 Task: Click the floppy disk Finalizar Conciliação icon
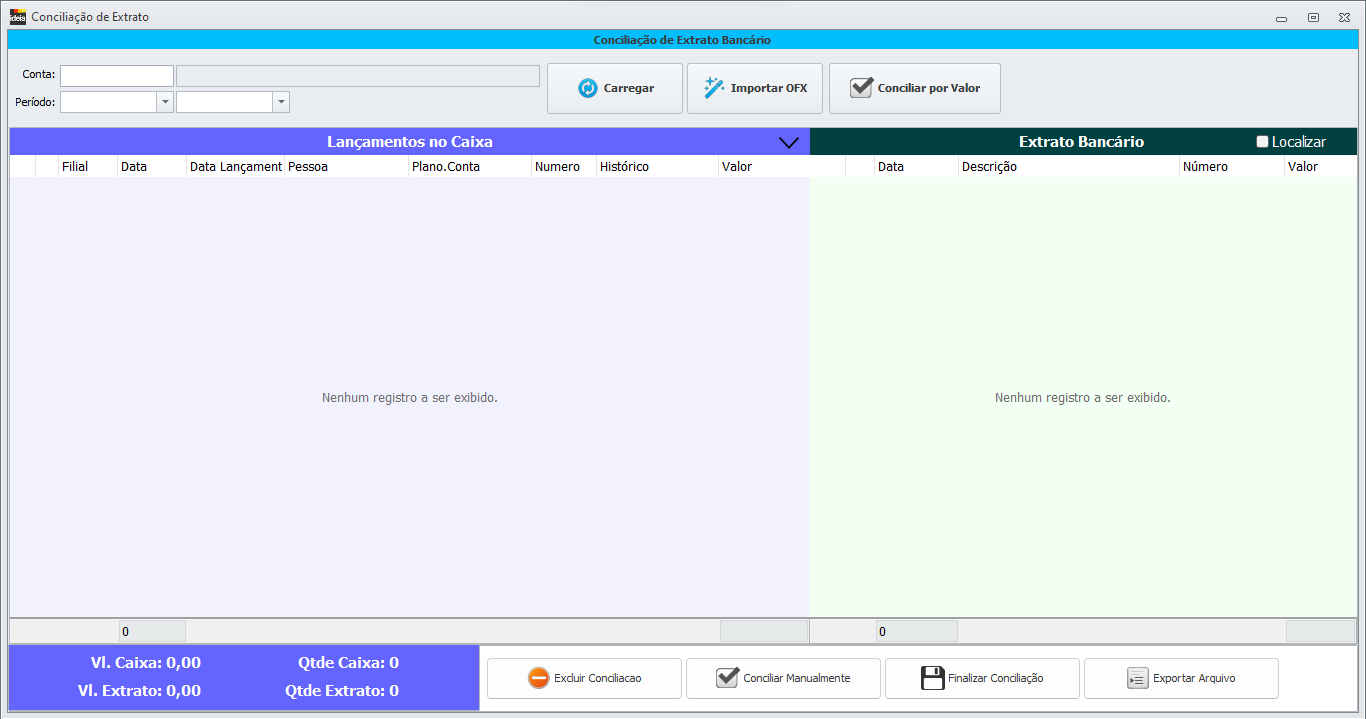click(932, 678)
